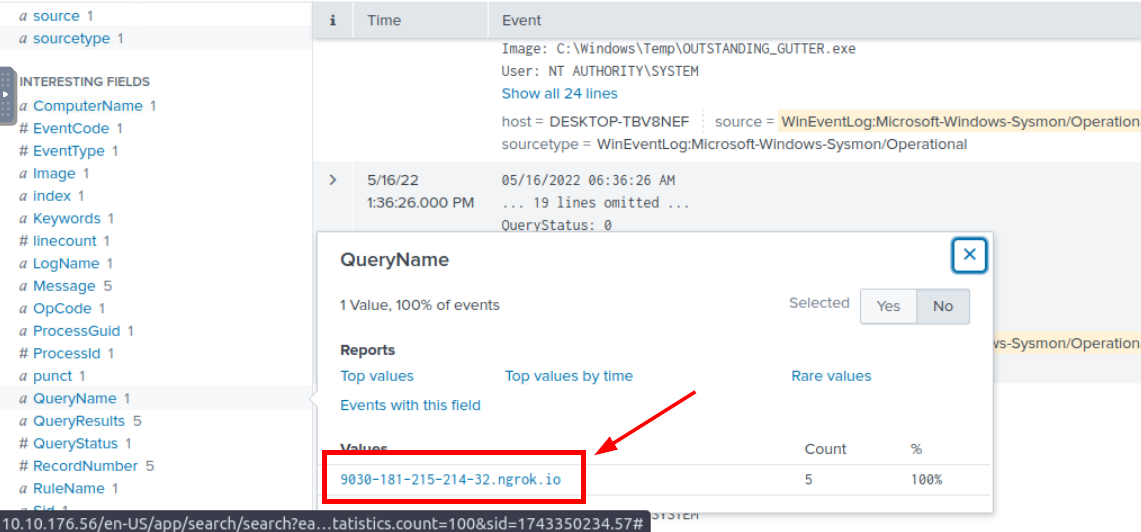The height and width of the screenshot is (532, 1141).
Task: Click the sourcetype WinEventLog value
Action: point(782,144)
